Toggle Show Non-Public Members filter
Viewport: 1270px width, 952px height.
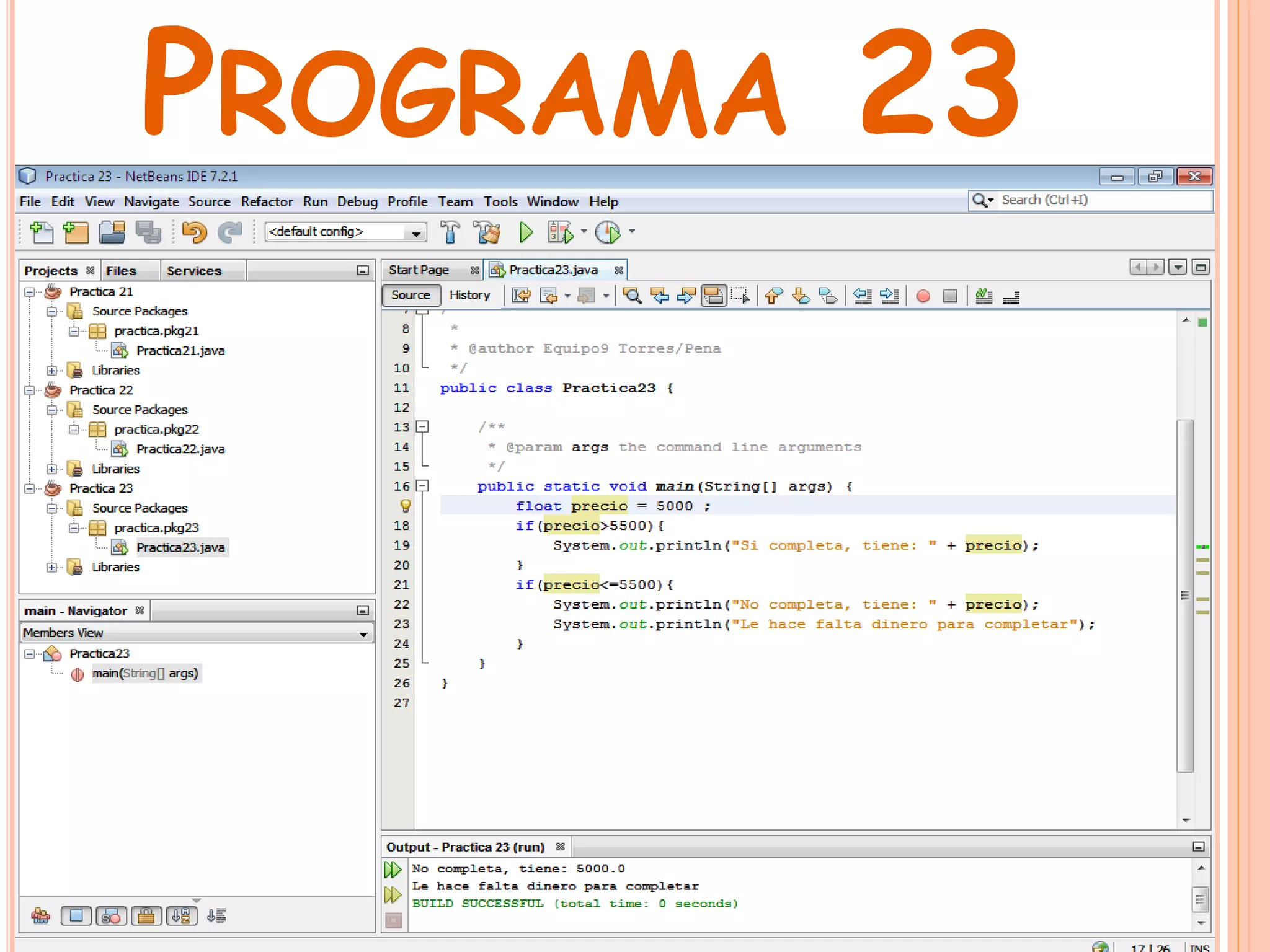coord(146,916)
